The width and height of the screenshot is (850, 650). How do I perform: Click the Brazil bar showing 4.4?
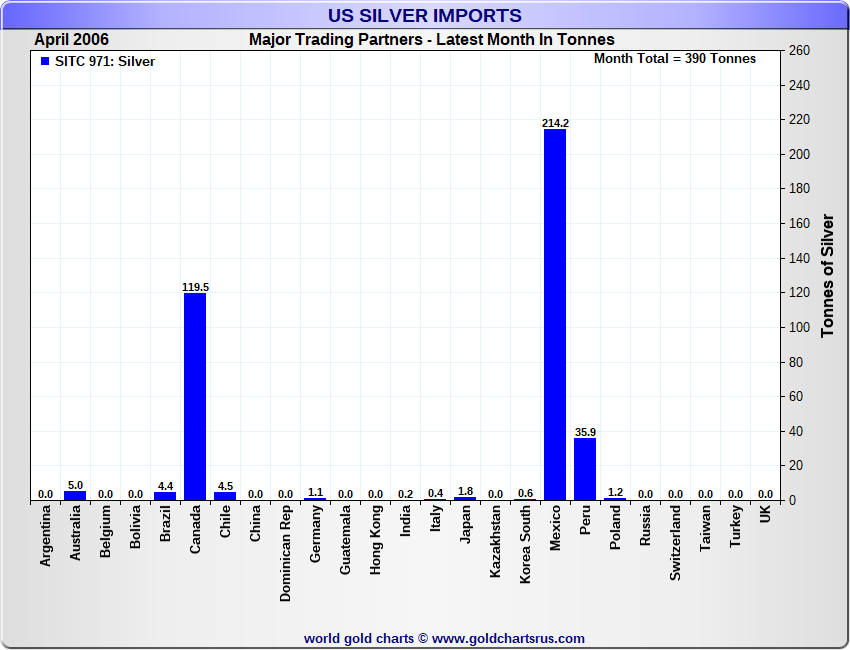(x=165, y=496)
